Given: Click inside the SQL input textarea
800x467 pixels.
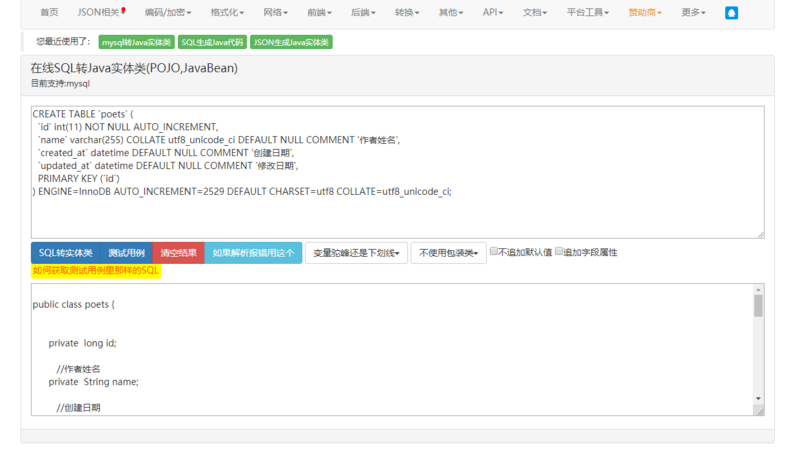Looking at the screenshot, I should click(x=397, y=172).
